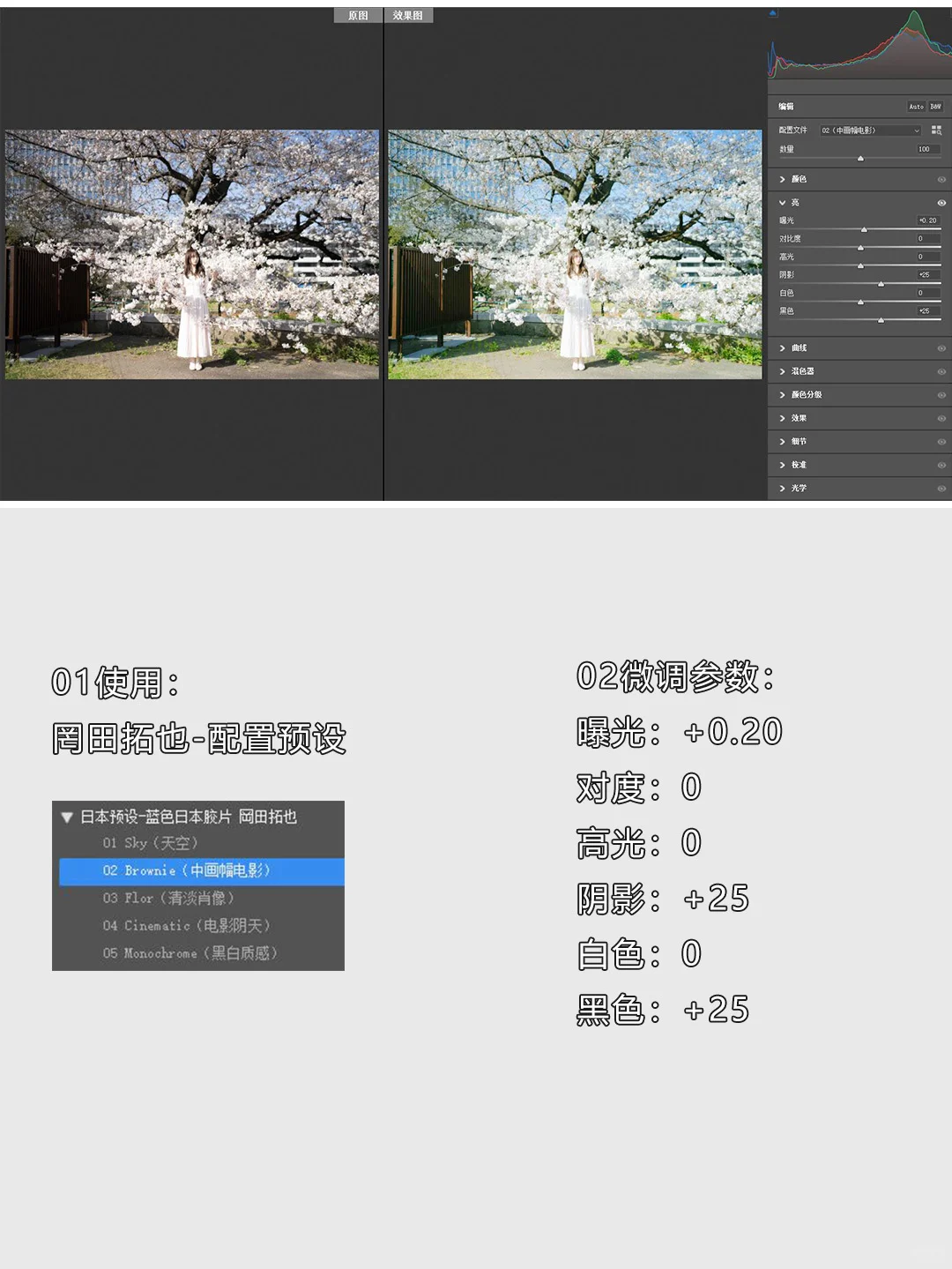
Task: Click the 曝光 exposure slider handle
Action: click(864, 229)
